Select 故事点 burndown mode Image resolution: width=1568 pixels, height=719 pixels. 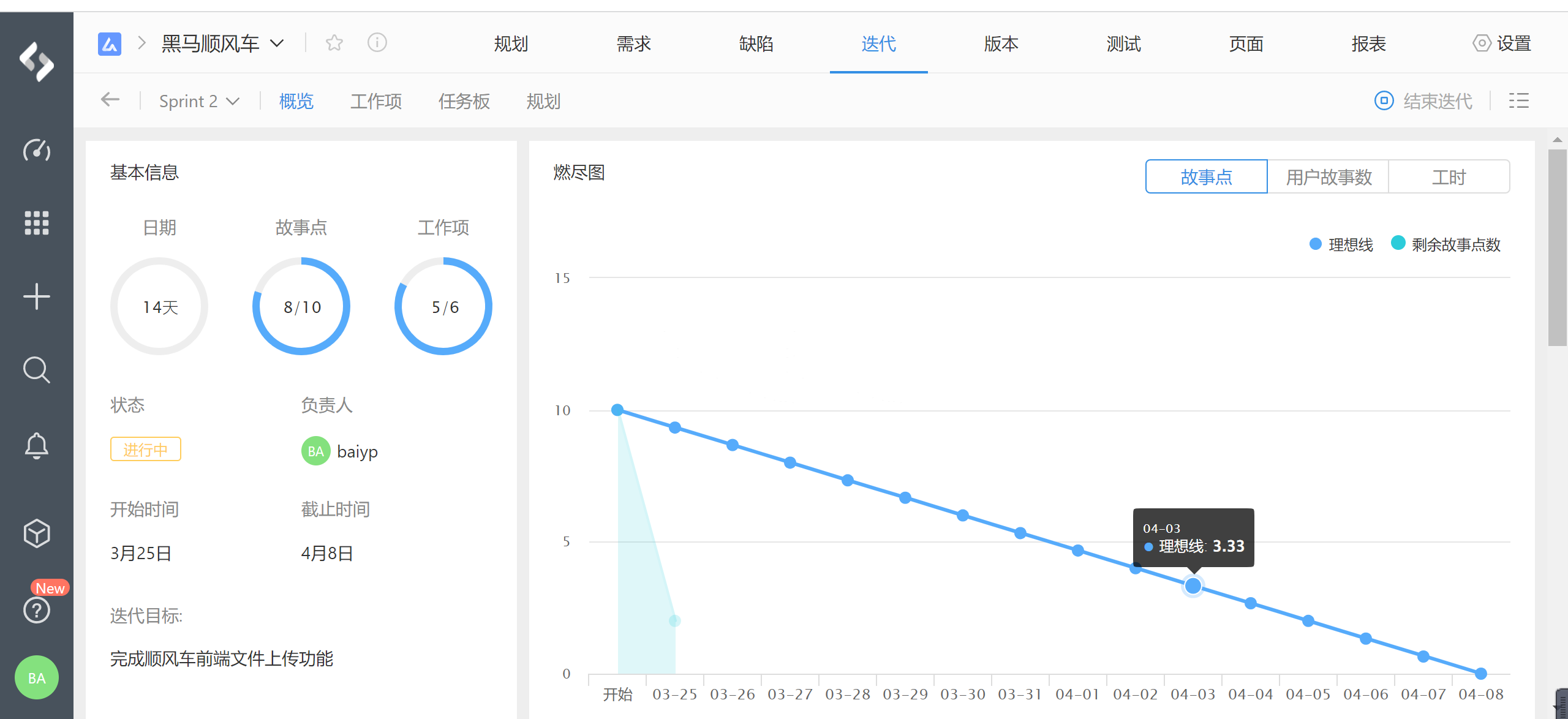1206,177
